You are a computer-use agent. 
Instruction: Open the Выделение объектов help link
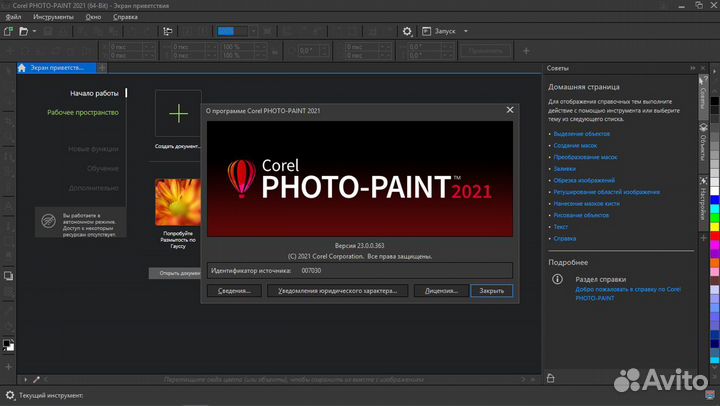pyautogui.click(x=581, y=134)
